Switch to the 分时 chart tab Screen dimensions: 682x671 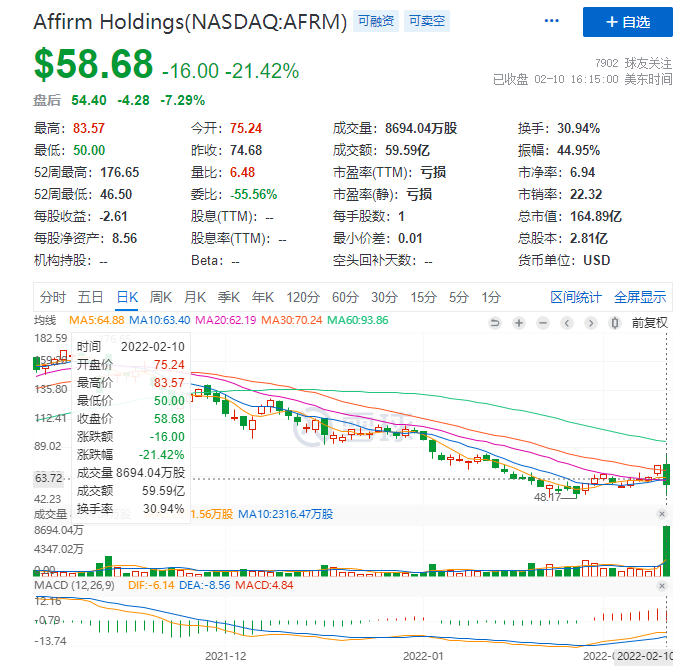(x=53, y=297)
